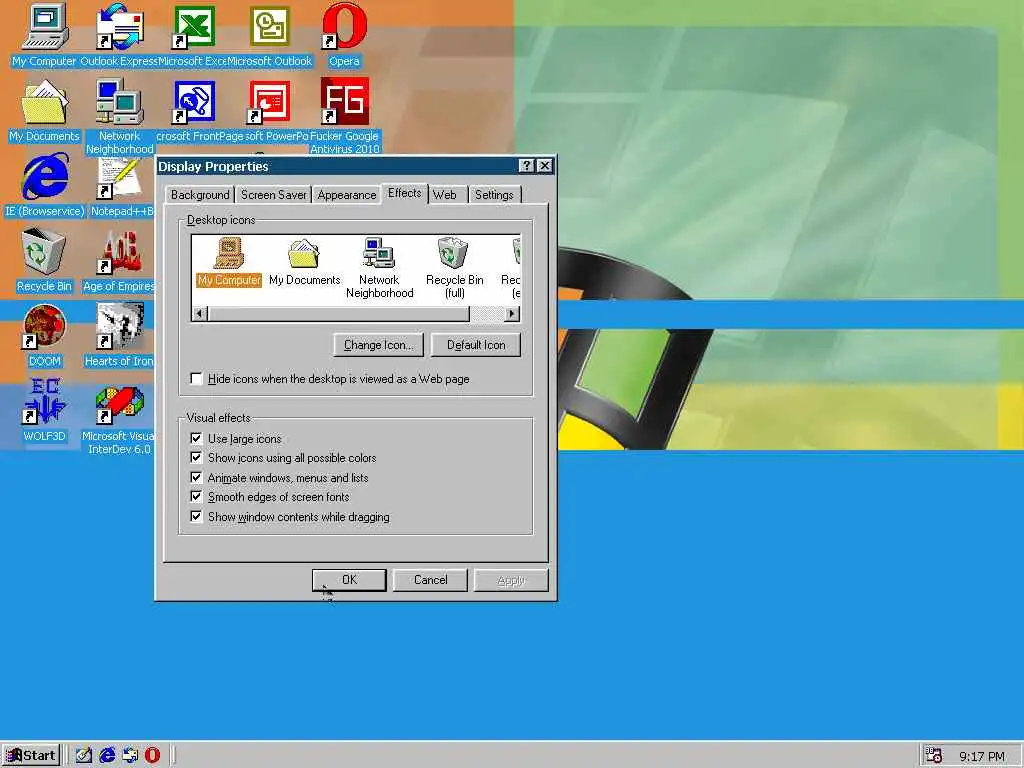The image size is (1024, 768).
Task: Click the Display Properties help question-mark button
Action: coord(526,166)
